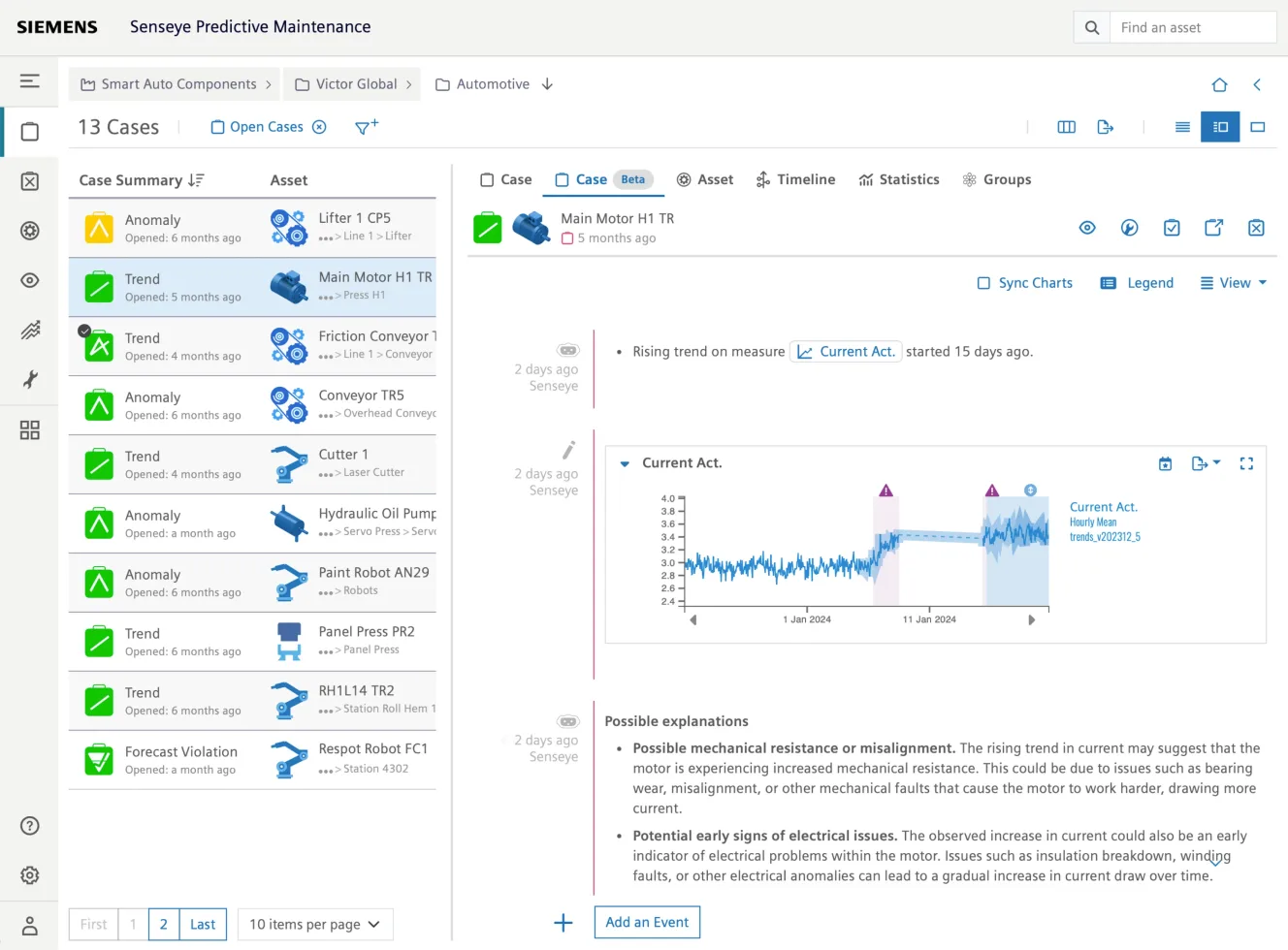Click the calendar icon on Current Act. chart

pos(1166,464)
